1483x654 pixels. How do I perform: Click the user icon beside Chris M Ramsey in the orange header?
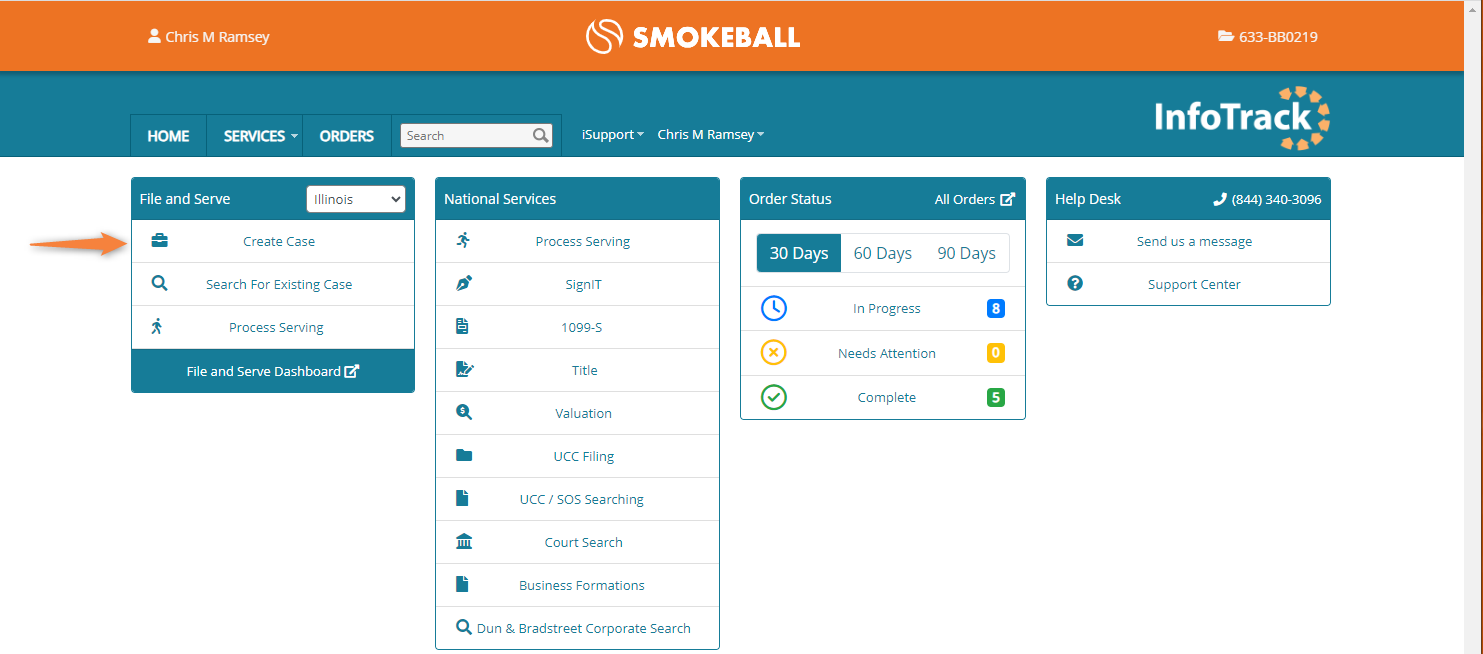pos(154,37)
